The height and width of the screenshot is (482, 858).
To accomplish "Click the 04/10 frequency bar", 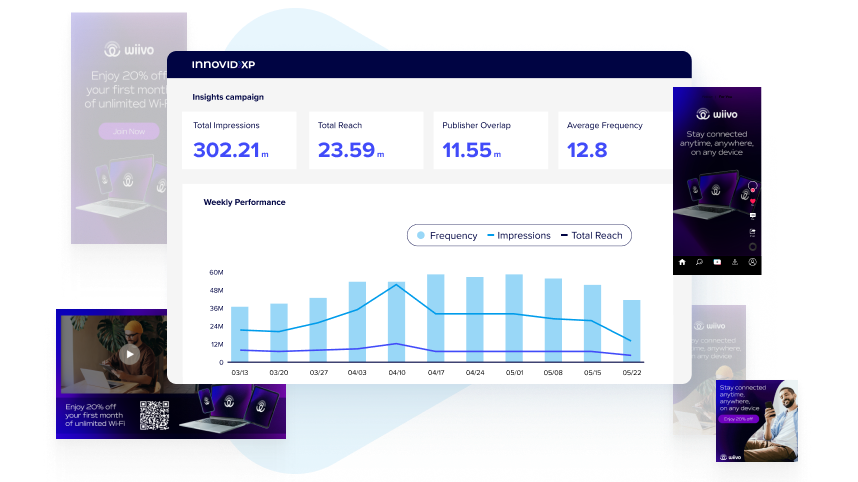I will click(x=397, y=322).
